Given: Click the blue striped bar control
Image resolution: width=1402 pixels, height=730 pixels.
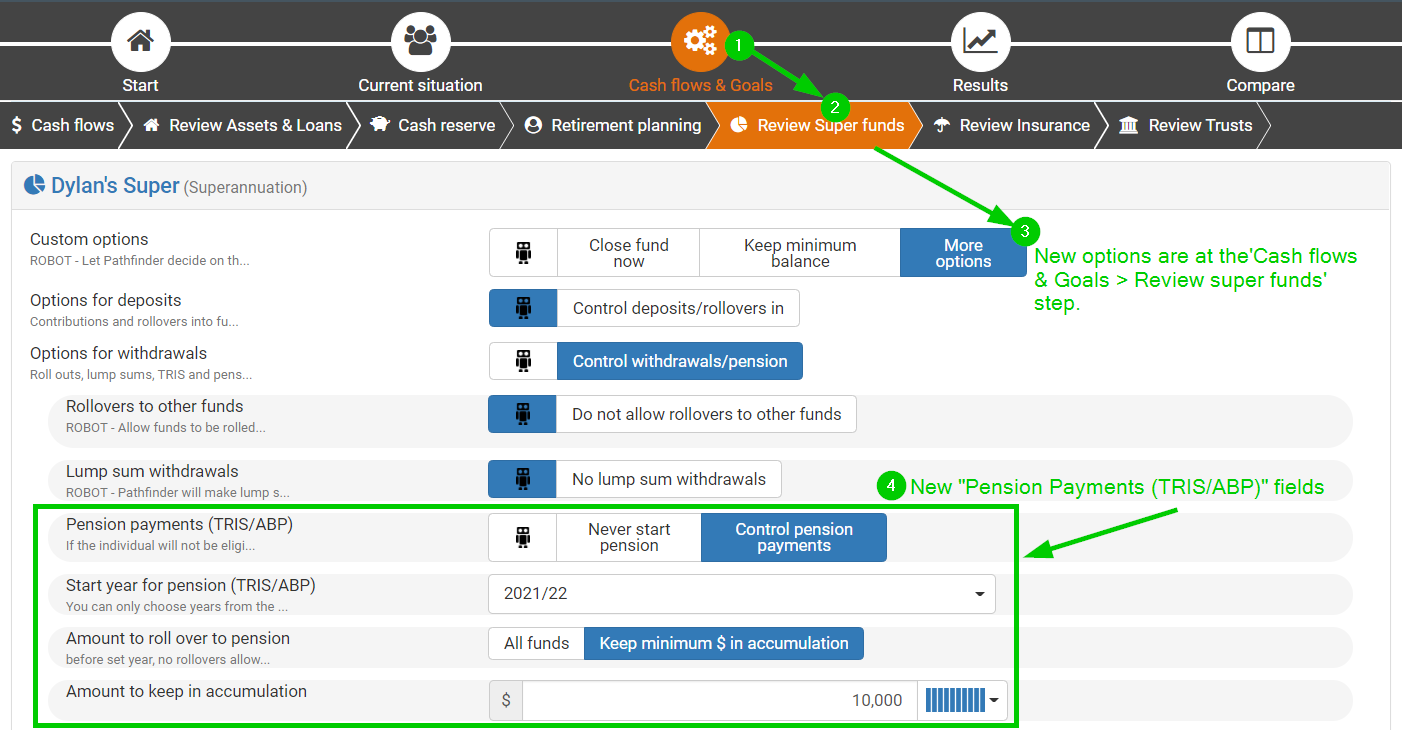Looking at the screenshot, I should click(x=955, y=700).
